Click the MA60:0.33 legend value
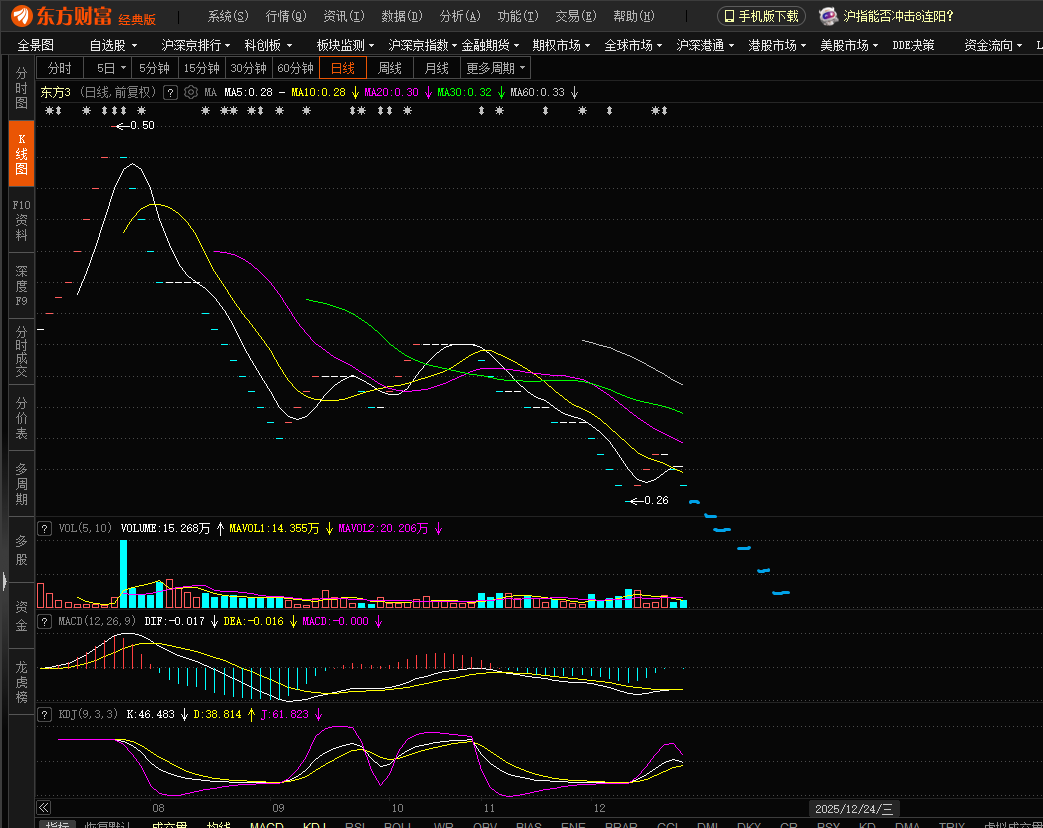This screenshot has height=828, width=1043. coord(537,92)
